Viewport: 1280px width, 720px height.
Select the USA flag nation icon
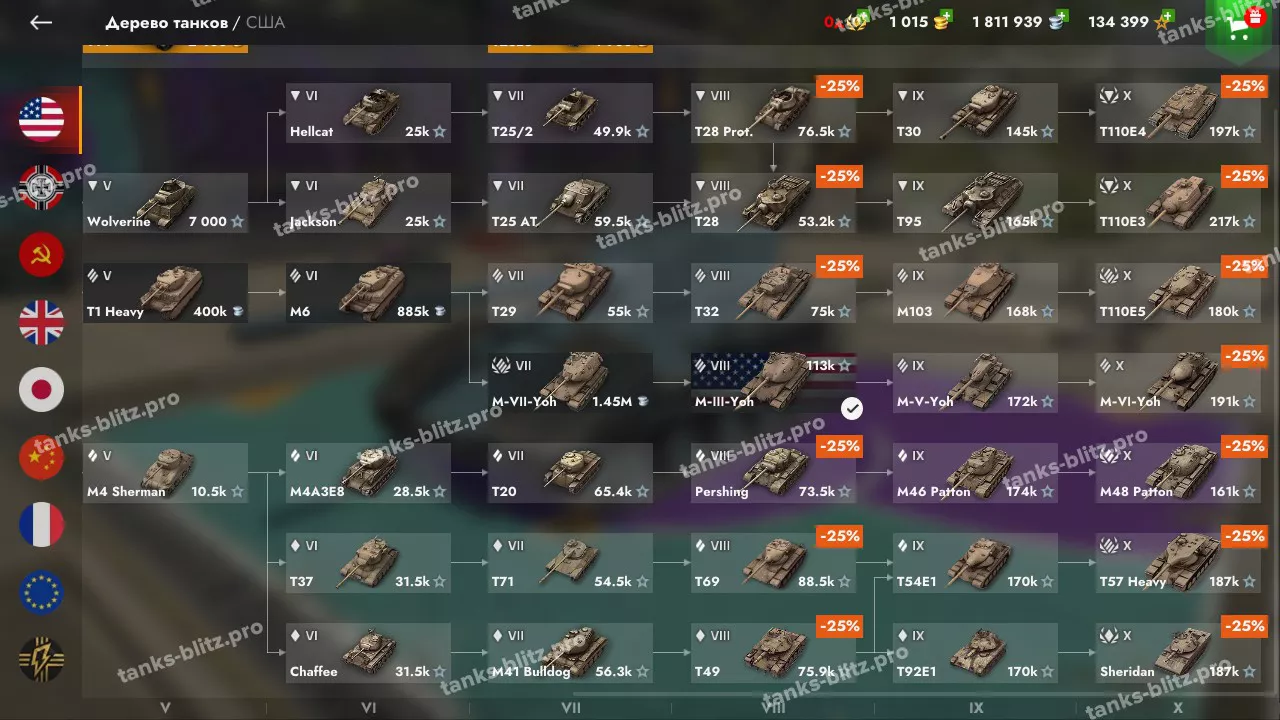41,120
